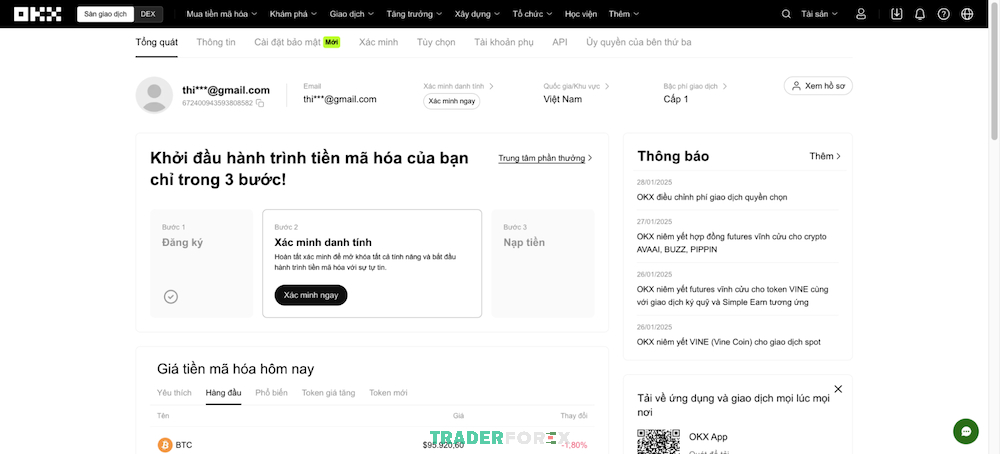Image resolution: width=1000 pixels, height=454 pixels.
Task: Switch to API tab
Action: pyautogui.click(x=559, y=42)
